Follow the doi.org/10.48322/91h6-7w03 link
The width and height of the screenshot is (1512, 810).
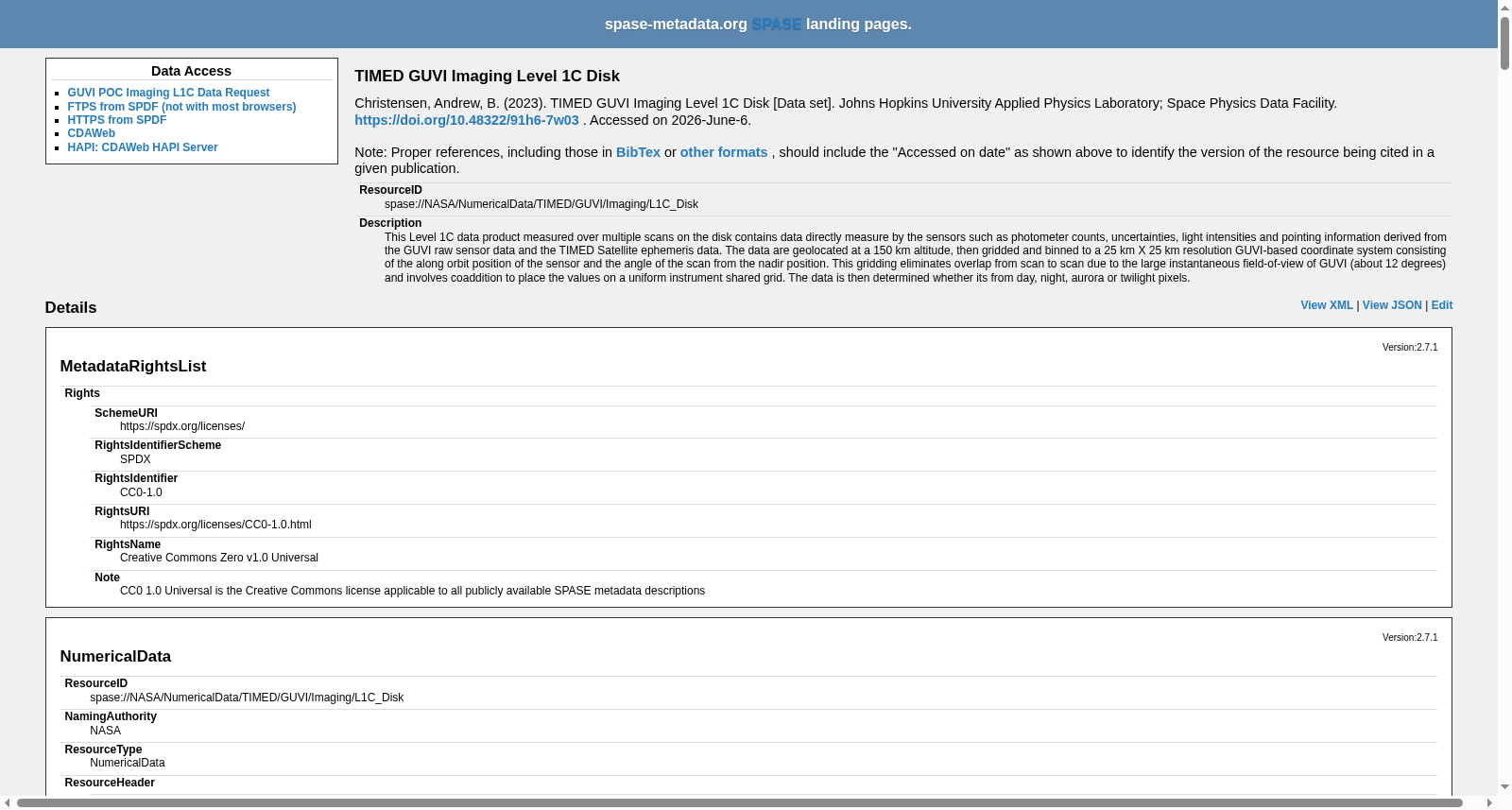click(x=467, y=120)
